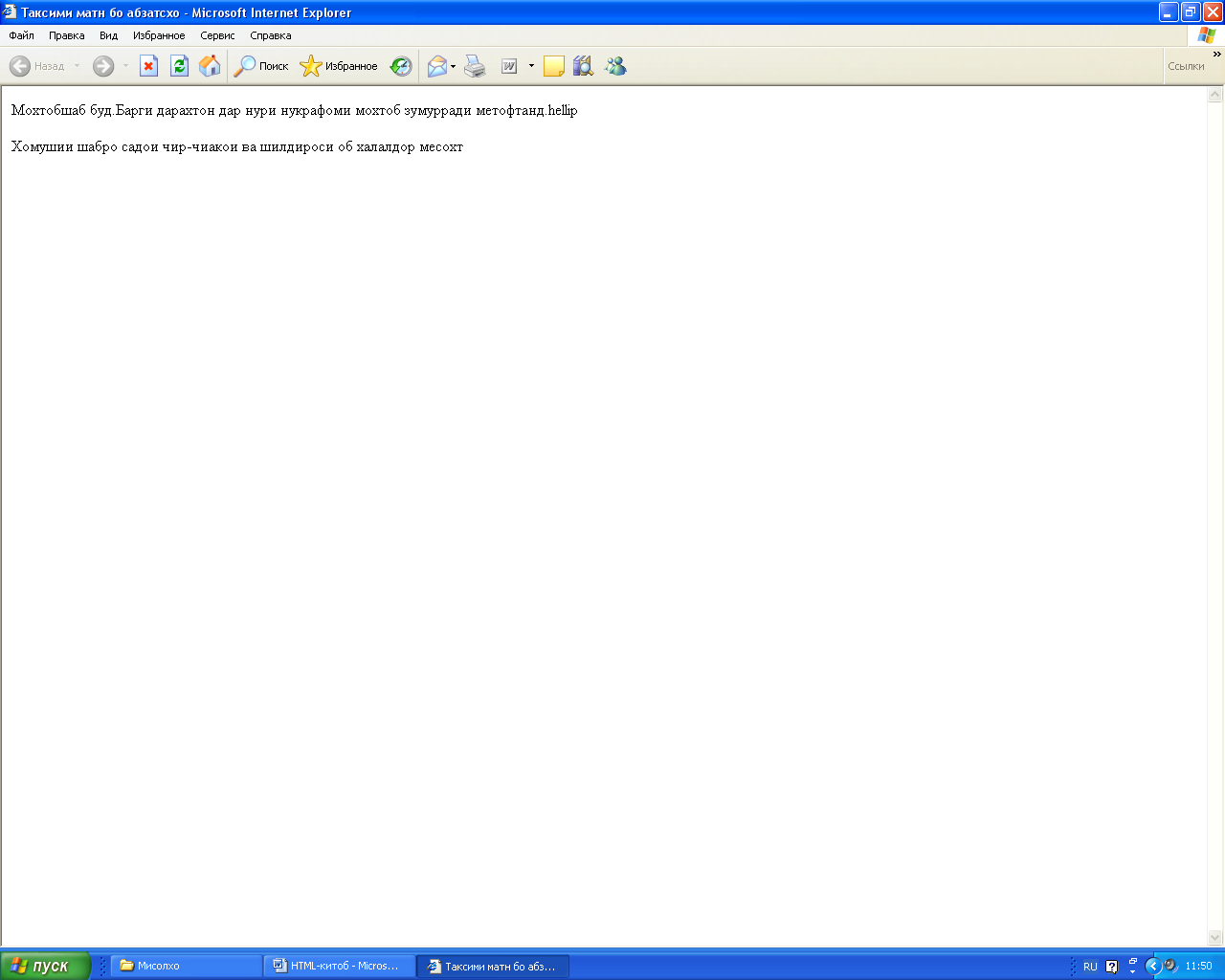The height and width of the screenshot is (980, 1225).
Task: Click the Forward arrow icon
Action: (103, 66)
